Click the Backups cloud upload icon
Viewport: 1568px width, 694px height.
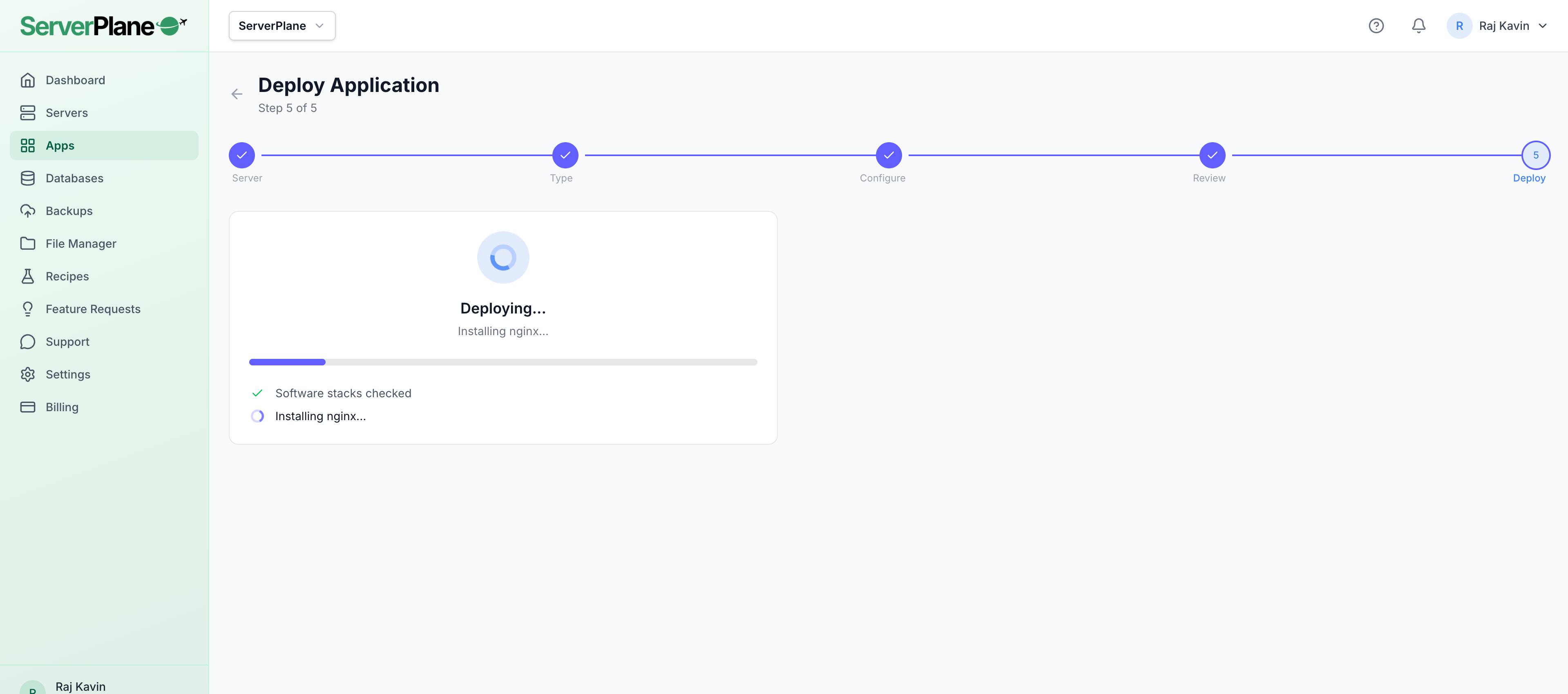[x=27, y=210]
